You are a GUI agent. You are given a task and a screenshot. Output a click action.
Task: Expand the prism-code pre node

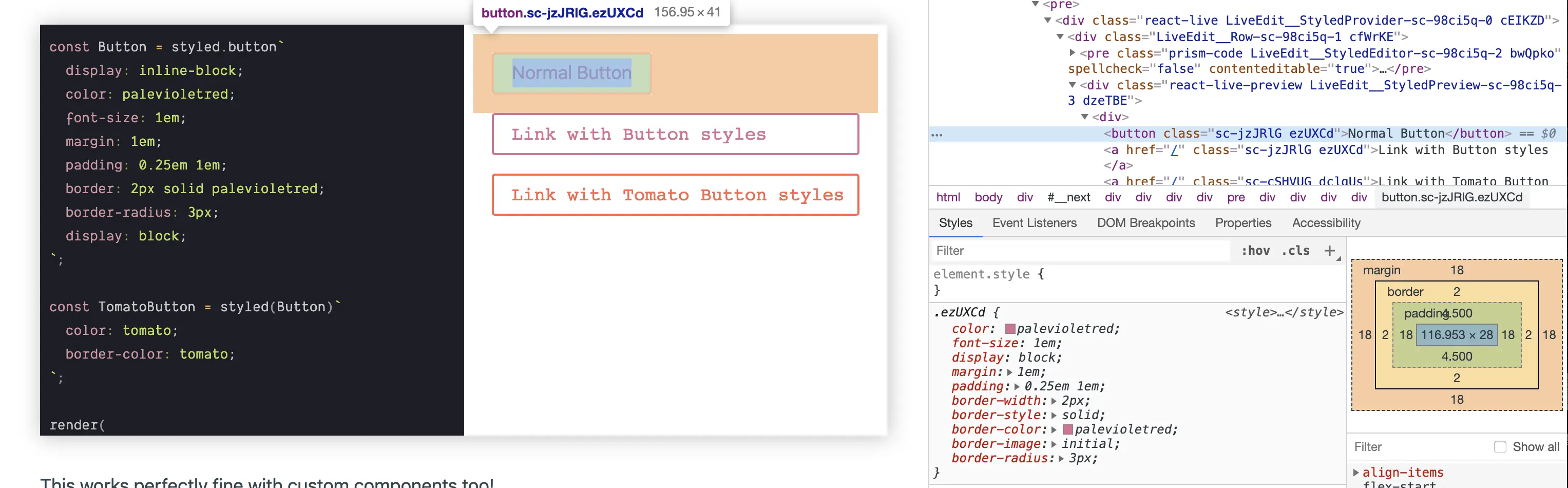click(1072, 53)
